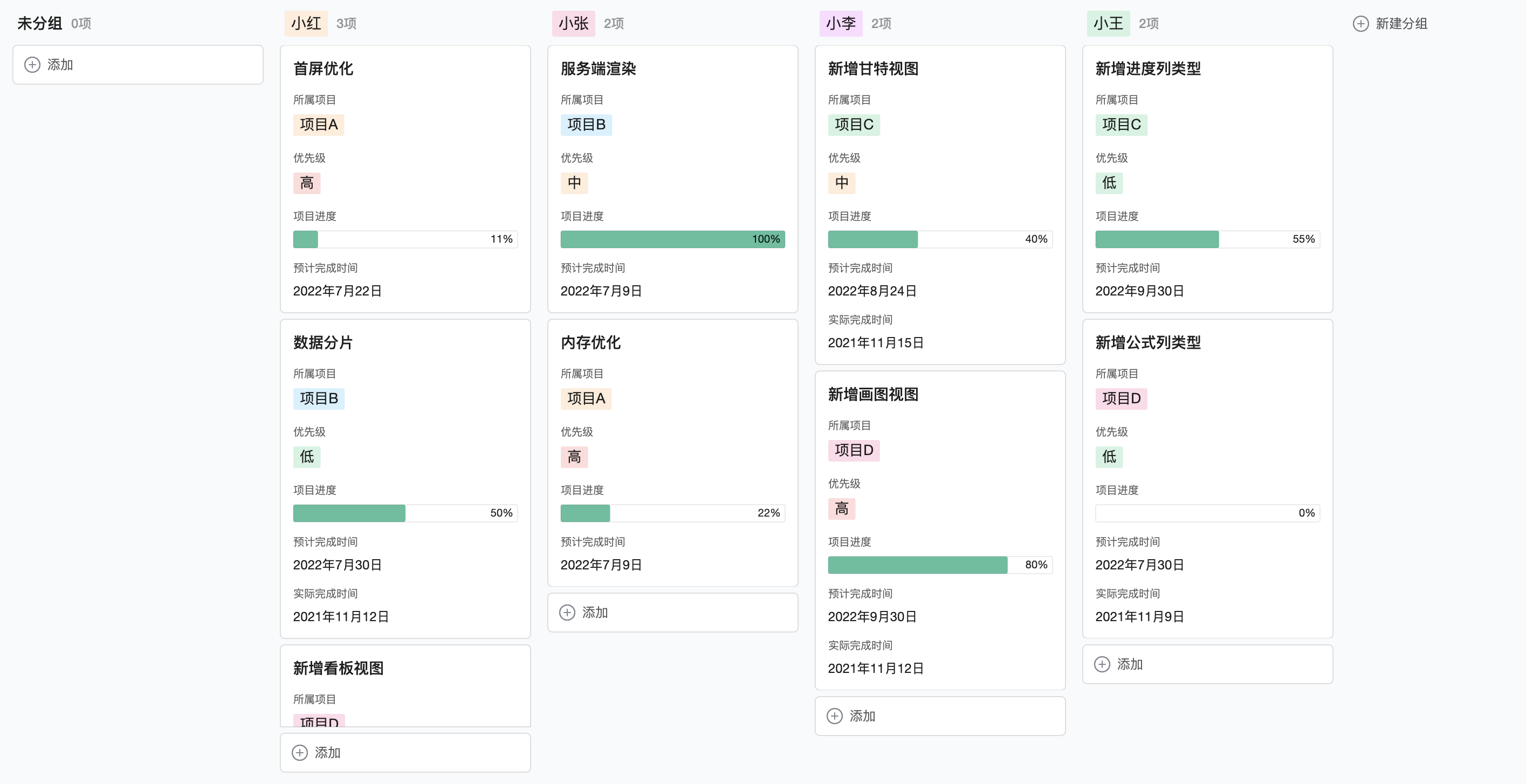The height and width of the screenshot is (784, 1526).
Task: Click the 新建分组 plus icon
Action: pos(1360,24)
